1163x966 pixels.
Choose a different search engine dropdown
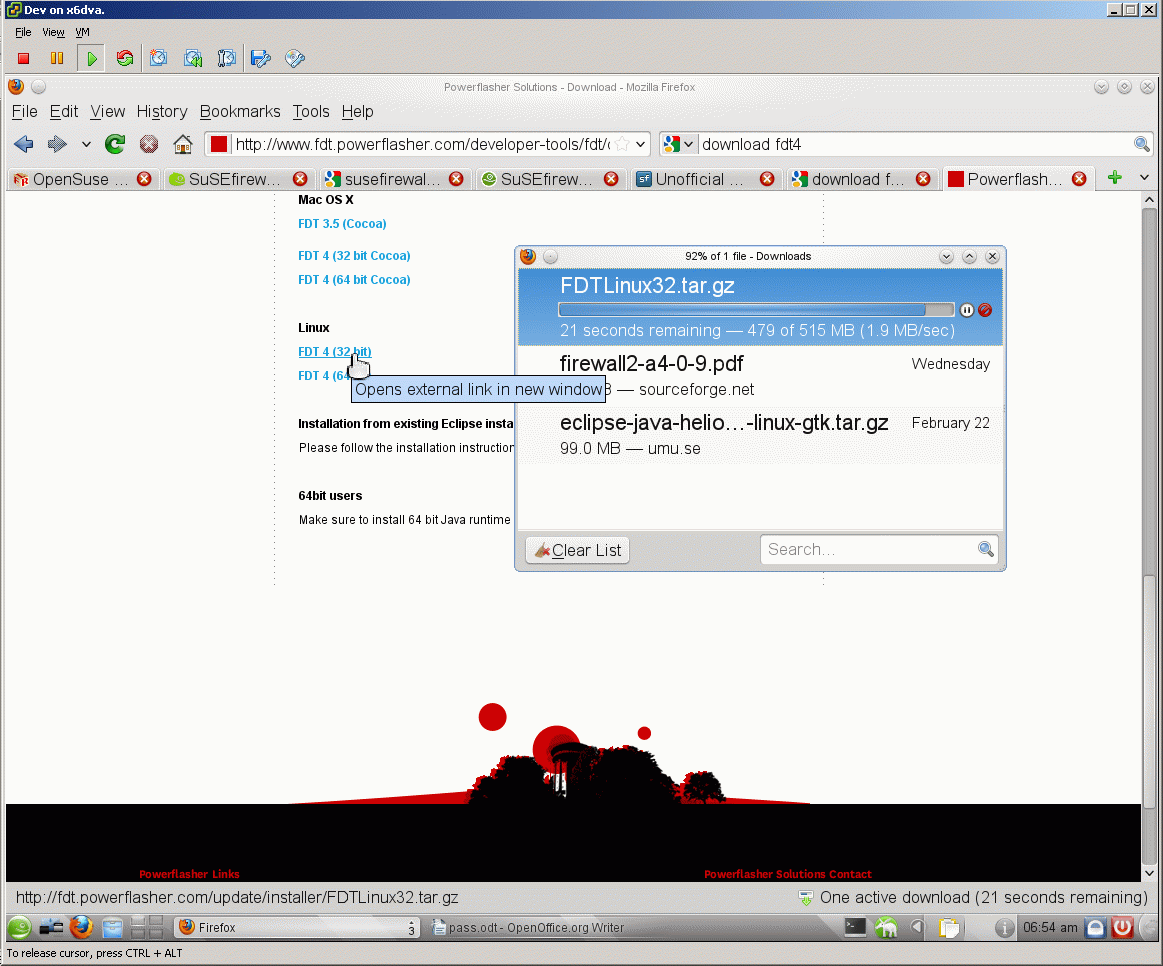pyautogui.click(x=689, y=144)
